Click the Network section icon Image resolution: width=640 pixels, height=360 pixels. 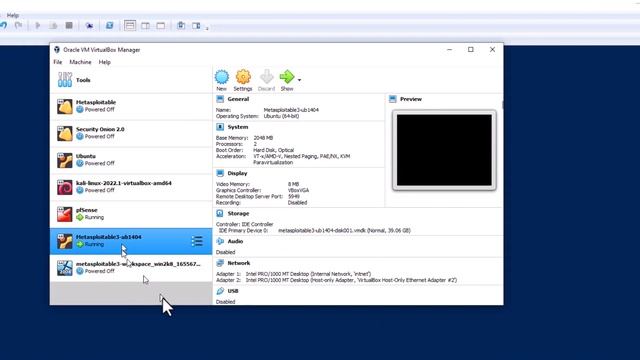[220, 263]
